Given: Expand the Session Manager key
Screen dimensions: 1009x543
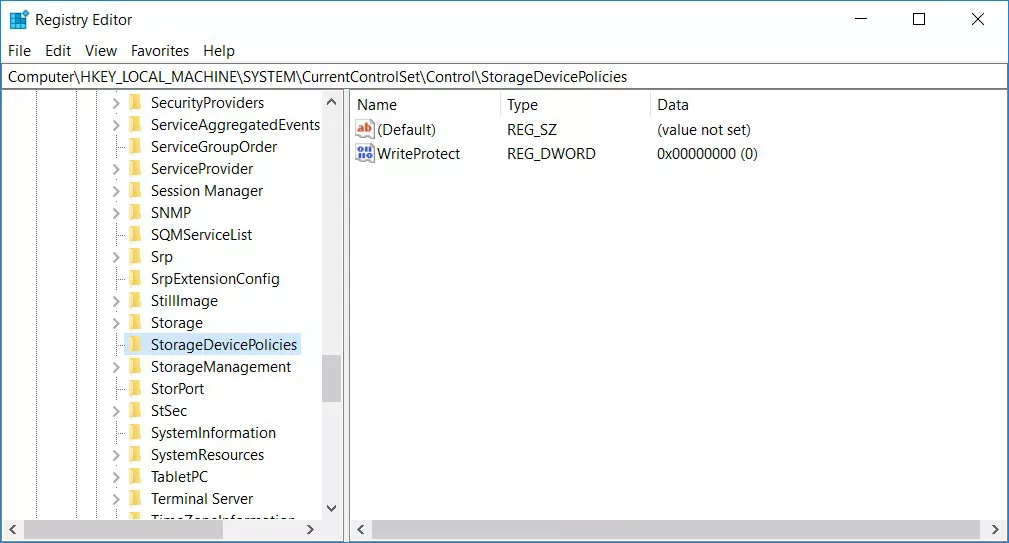Looking at the screenshot, I should coord(116,191).
